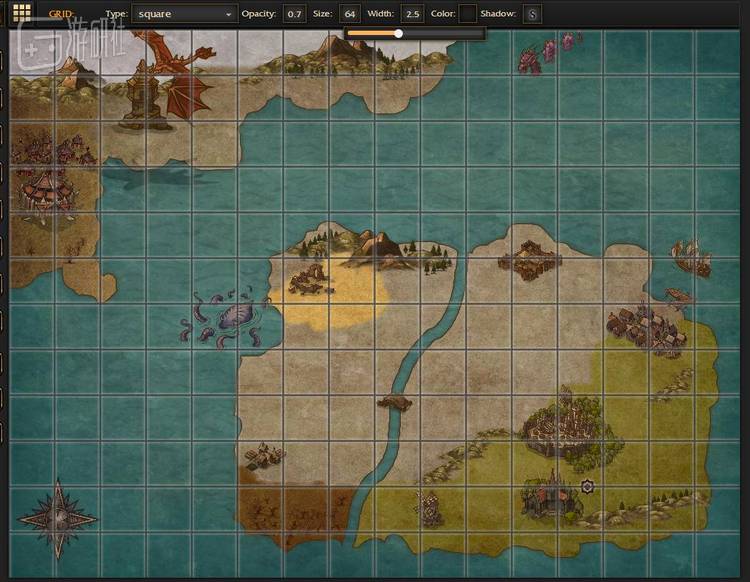
Task: Click the grid tool icon in the toolbar
Action: pyautogui.click(x=21, y=13)
